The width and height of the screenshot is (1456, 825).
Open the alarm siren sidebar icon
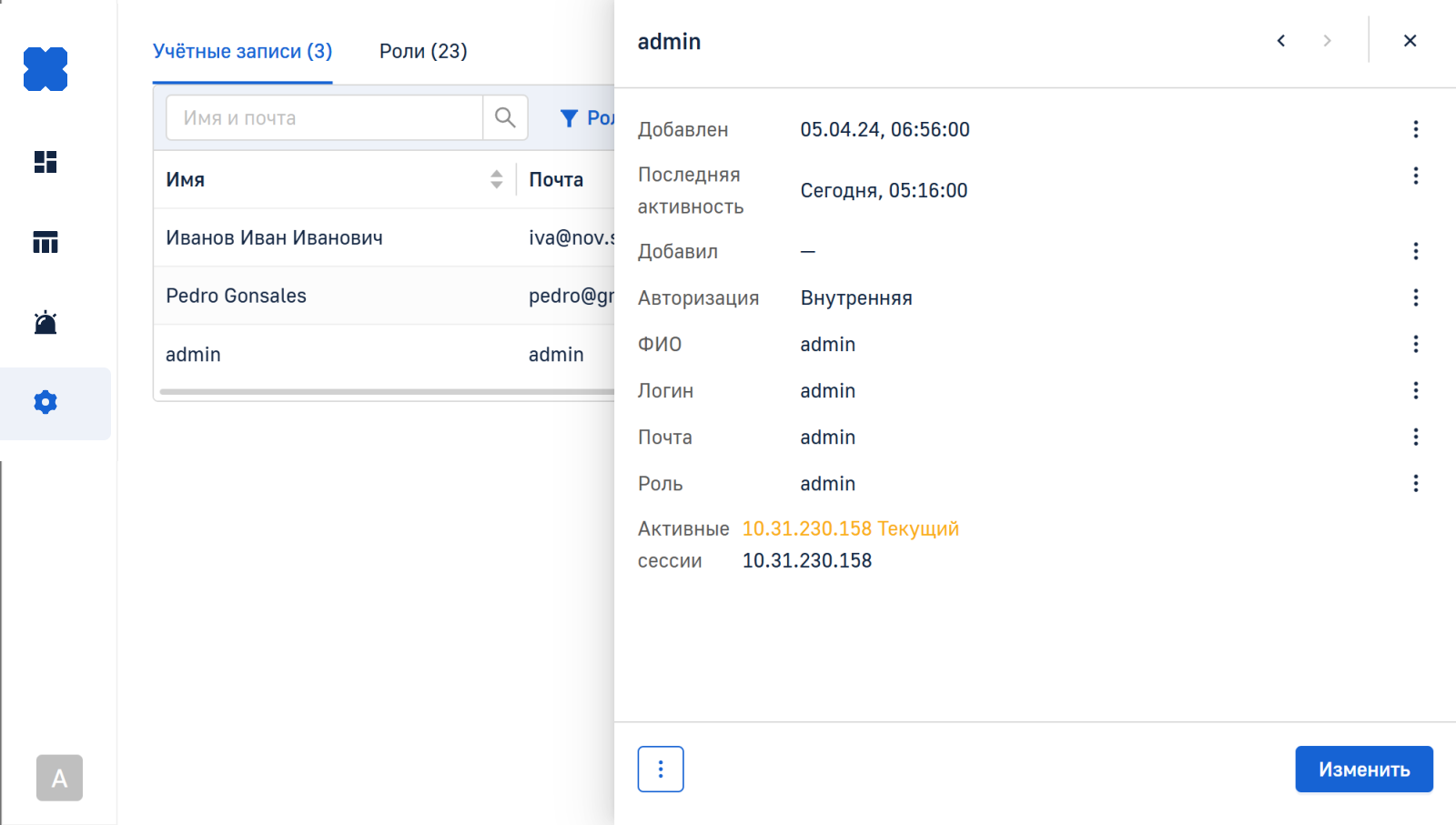click(x=45, y=322)
